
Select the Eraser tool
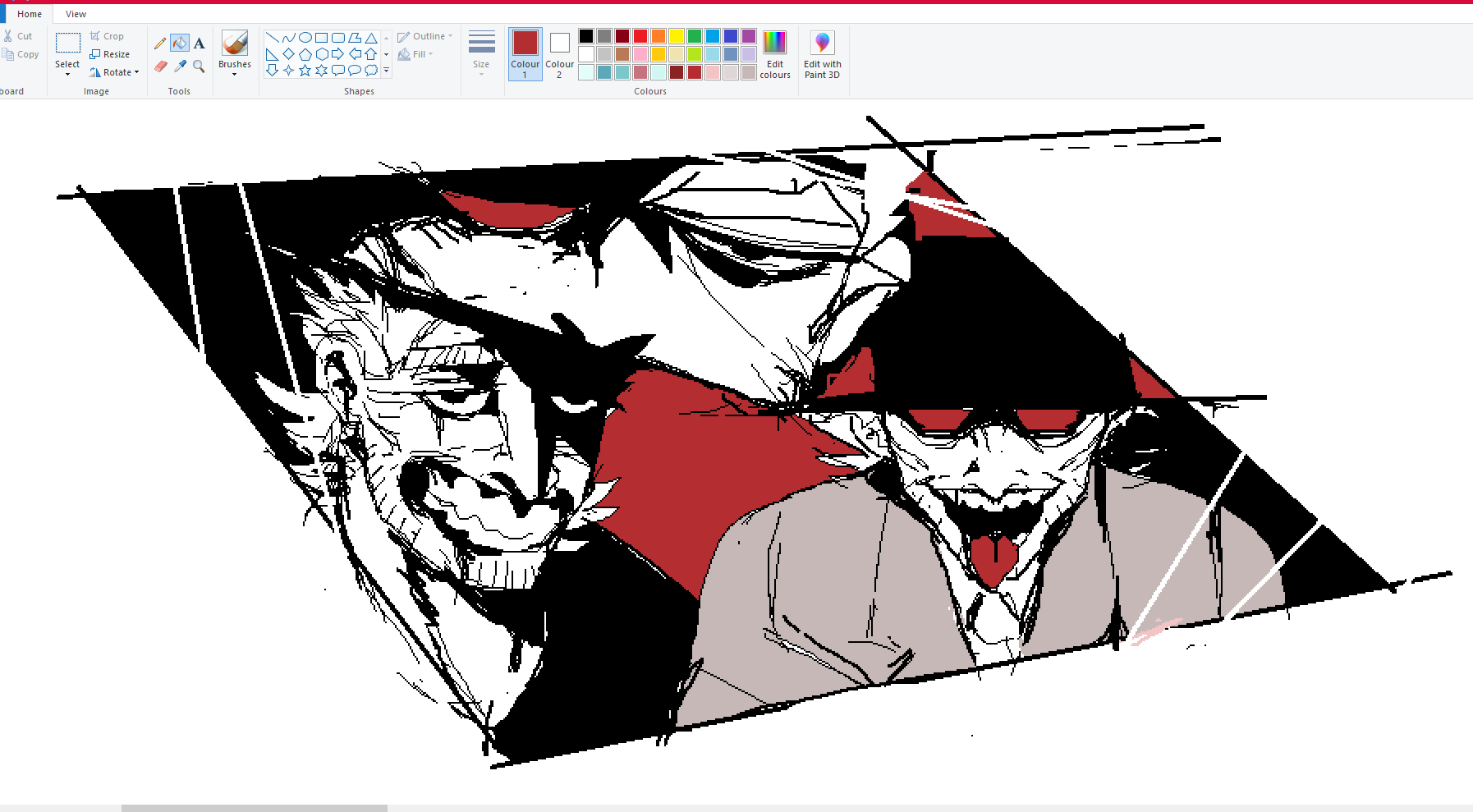coord(160,66)
